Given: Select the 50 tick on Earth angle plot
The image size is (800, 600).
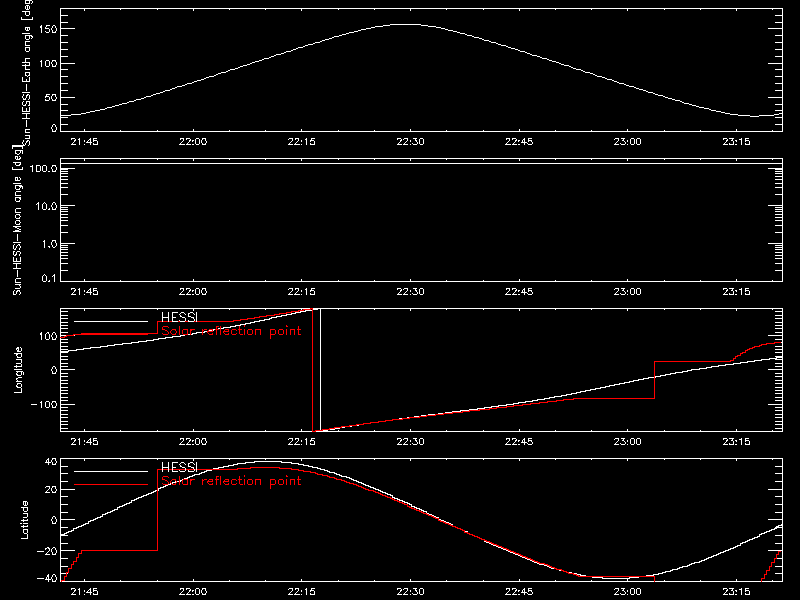Looking at the screenshot, I should click(51, 97).
